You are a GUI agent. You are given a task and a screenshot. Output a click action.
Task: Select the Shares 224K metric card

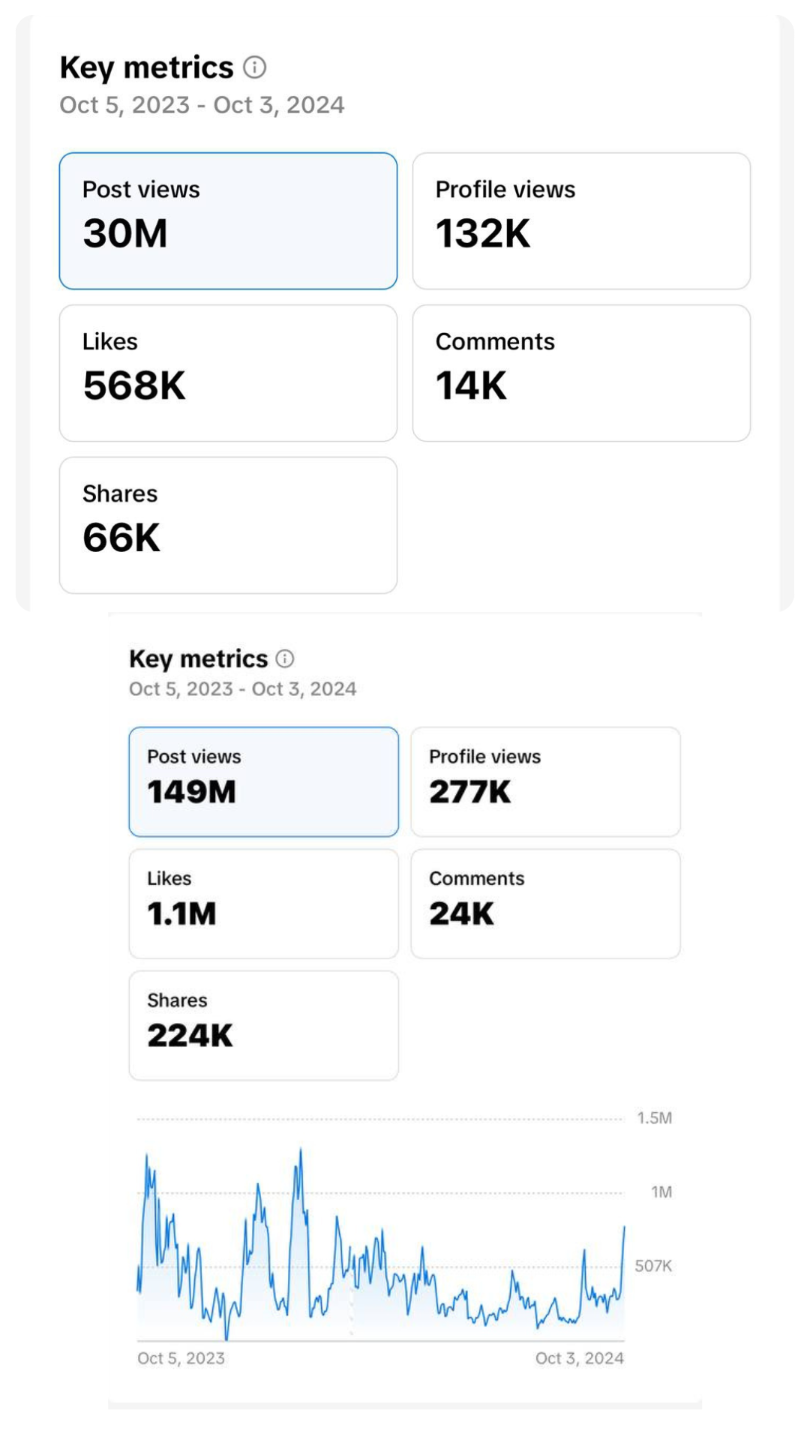[x=263, y=1025]
